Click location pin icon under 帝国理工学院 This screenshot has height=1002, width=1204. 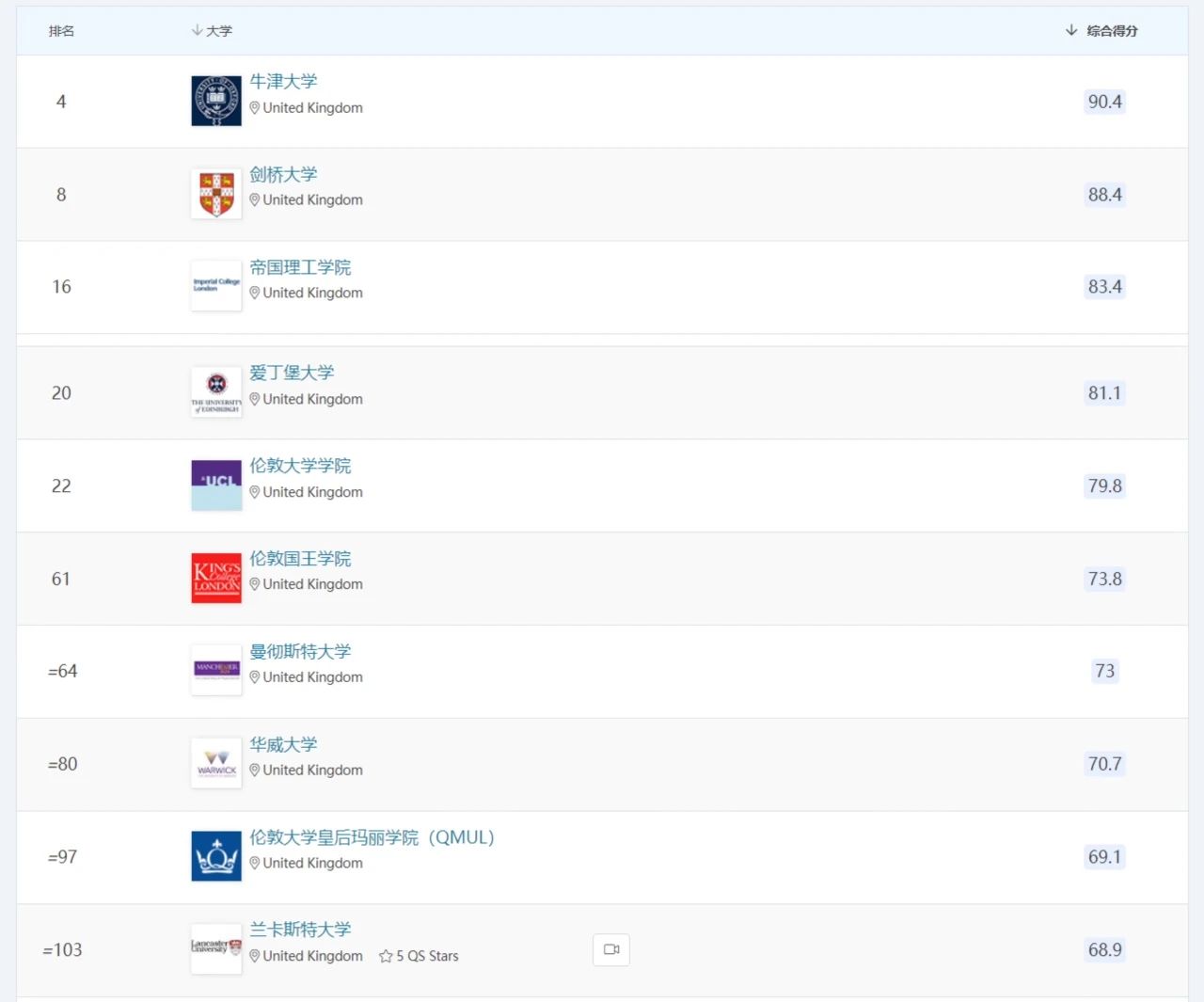254,294
